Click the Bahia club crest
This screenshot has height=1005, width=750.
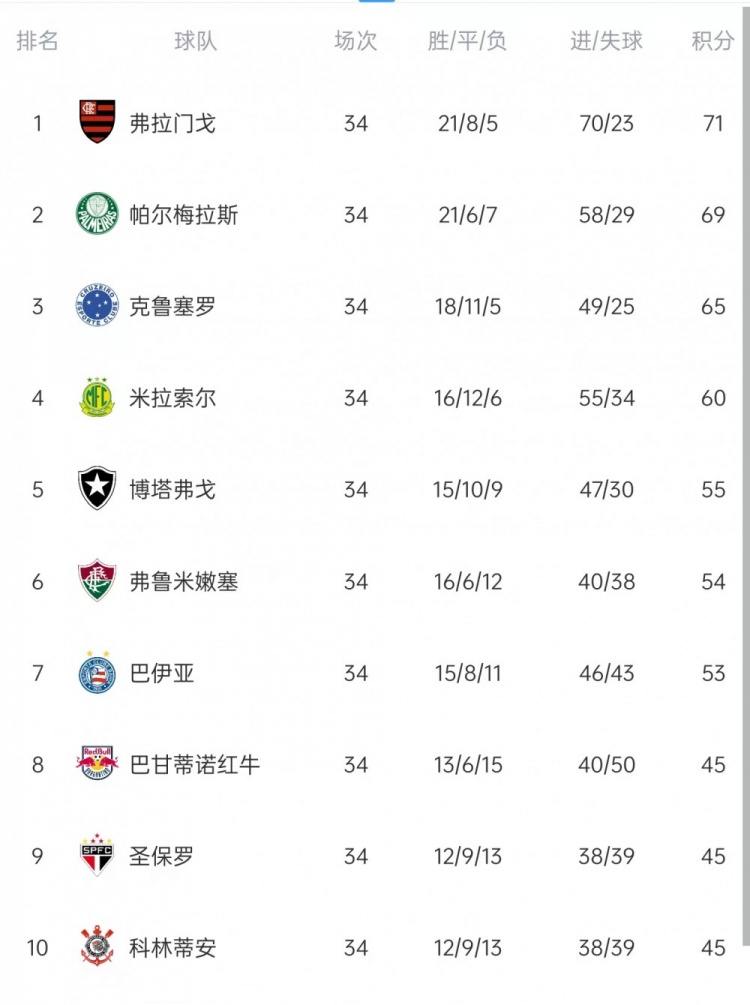tap(98, 673)
